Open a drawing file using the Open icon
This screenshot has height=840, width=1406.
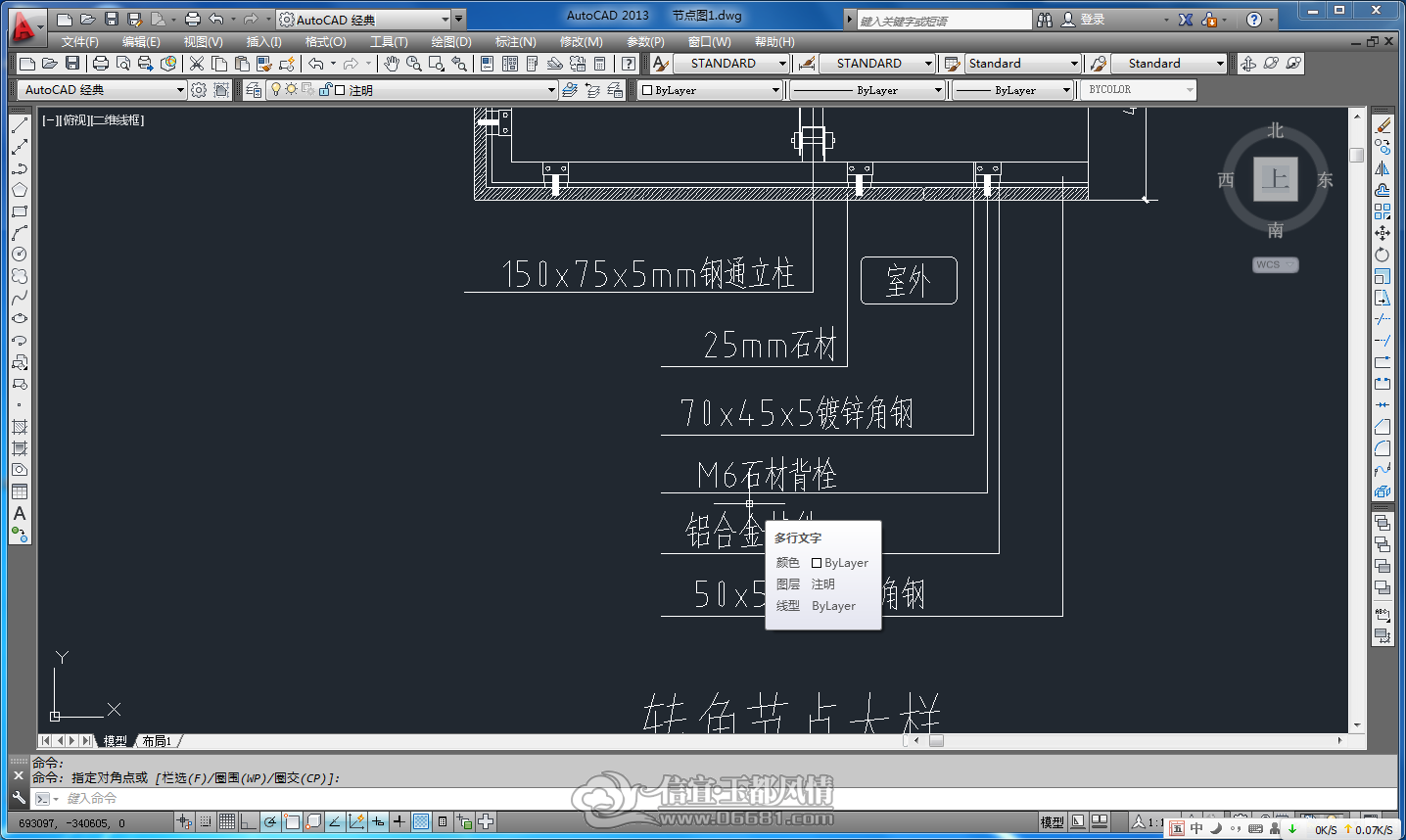[x=49, y=64]
